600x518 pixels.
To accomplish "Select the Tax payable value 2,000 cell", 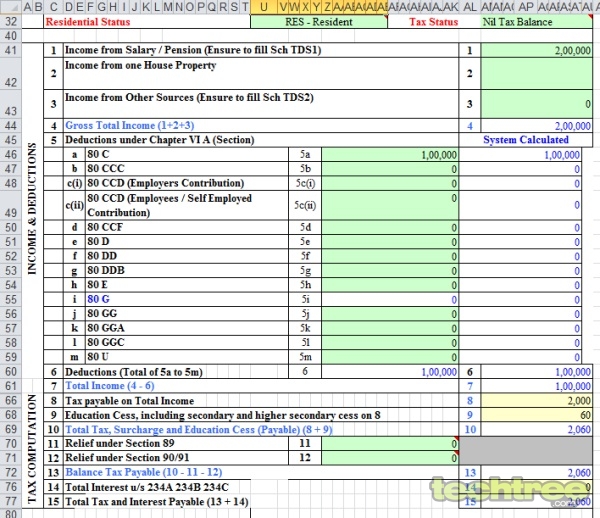I will (x=536, y=401).
